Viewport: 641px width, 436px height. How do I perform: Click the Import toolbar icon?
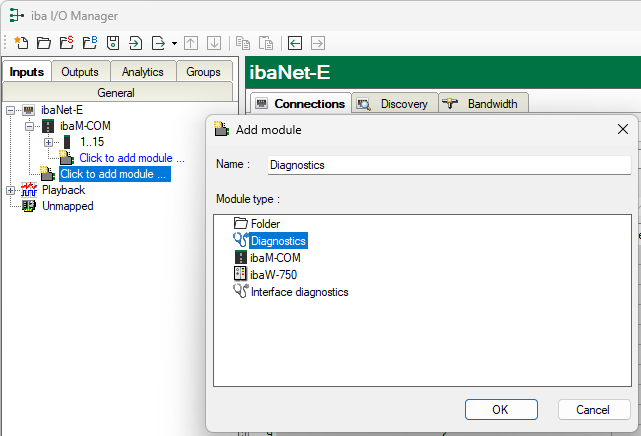point(135,43)
